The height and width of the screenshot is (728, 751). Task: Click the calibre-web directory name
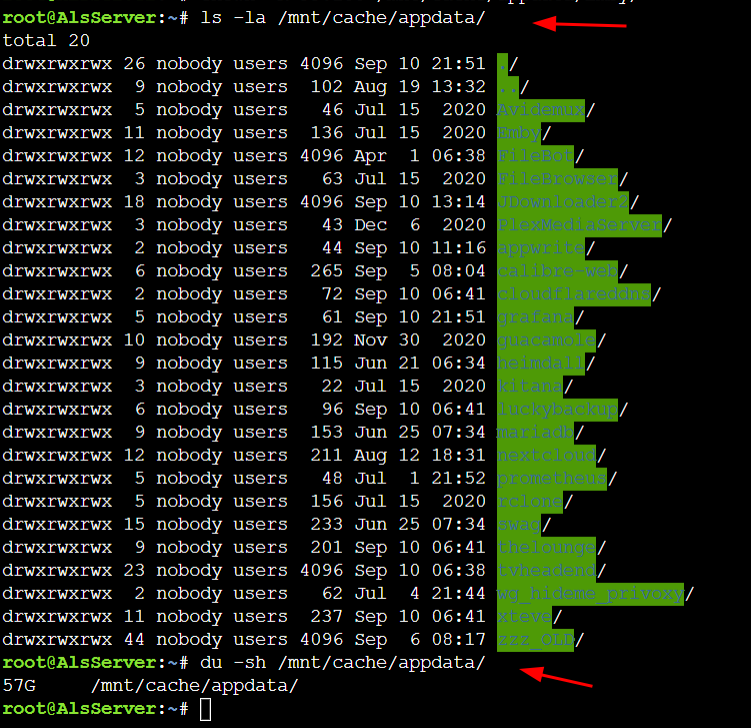(x=558, y=271)
